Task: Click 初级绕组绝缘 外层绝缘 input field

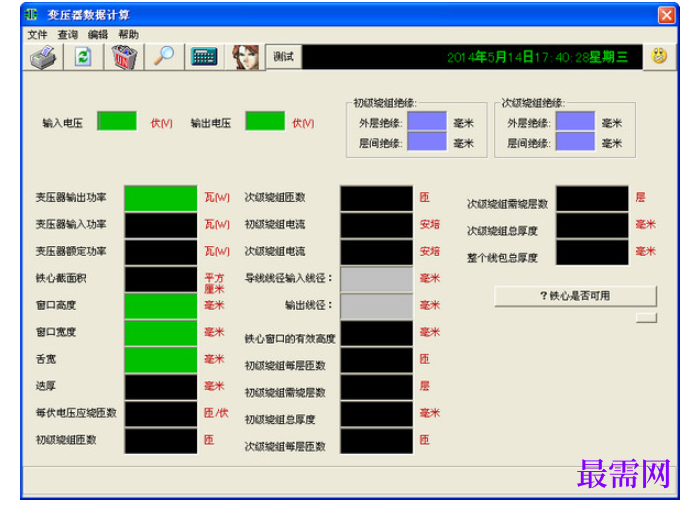Action: click(x=427, y=121)
